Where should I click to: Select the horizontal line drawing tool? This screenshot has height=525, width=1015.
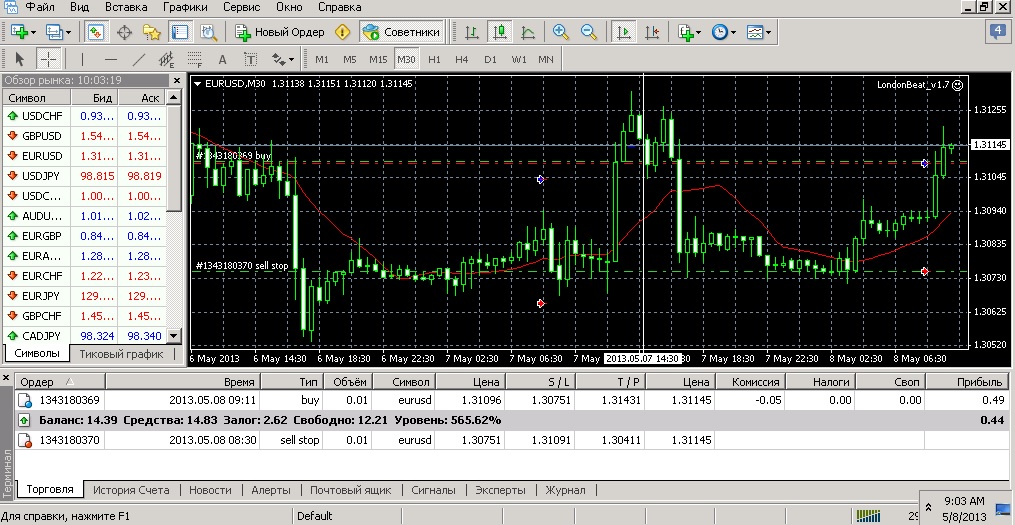tap(111, 60)
